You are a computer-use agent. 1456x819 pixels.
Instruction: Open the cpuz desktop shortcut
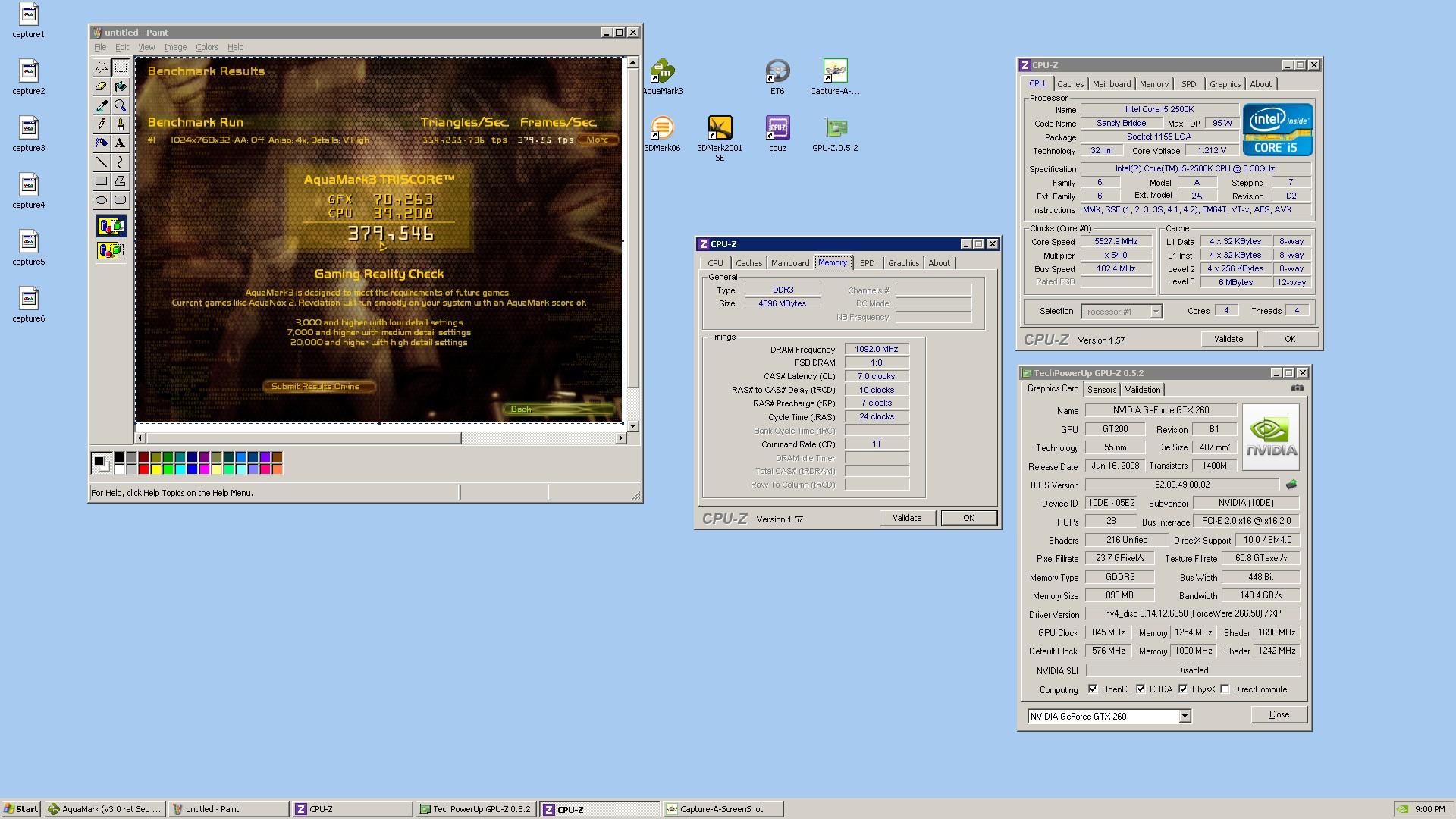tap(777, 134)
